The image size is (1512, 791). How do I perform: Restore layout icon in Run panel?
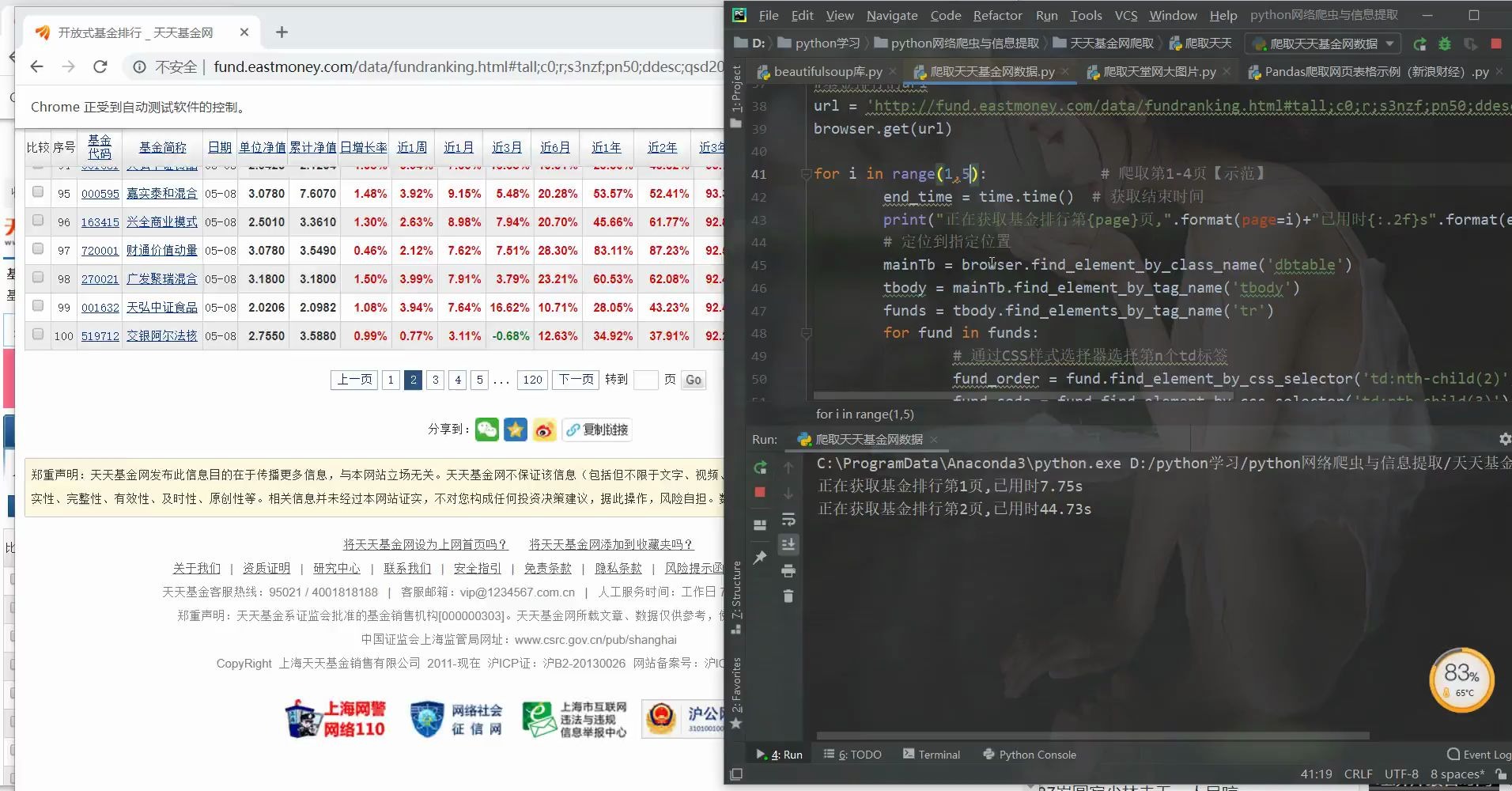point(760,524)
